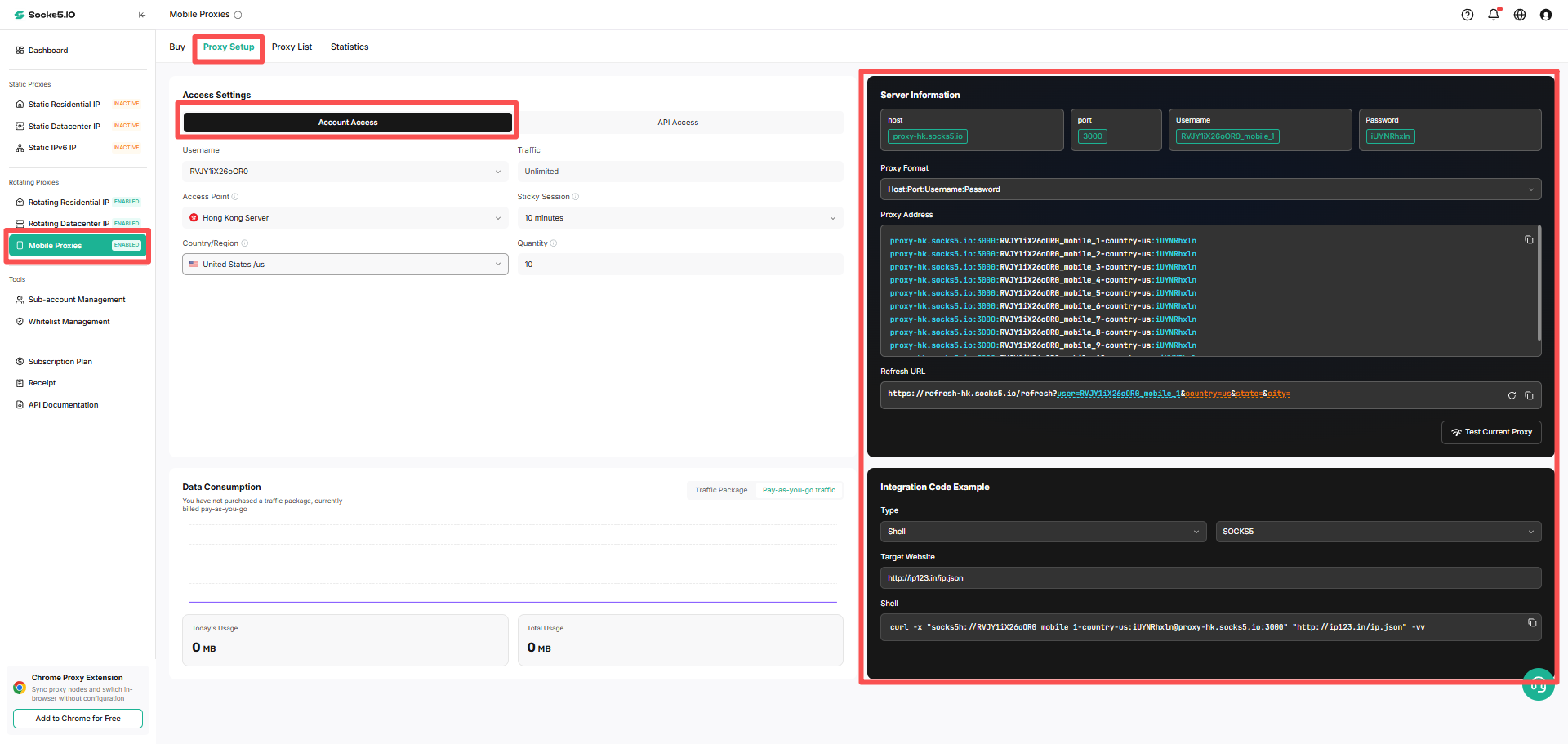Select the Account Access option
Viewport: 1568px width, 744px height.
[348, 123]
